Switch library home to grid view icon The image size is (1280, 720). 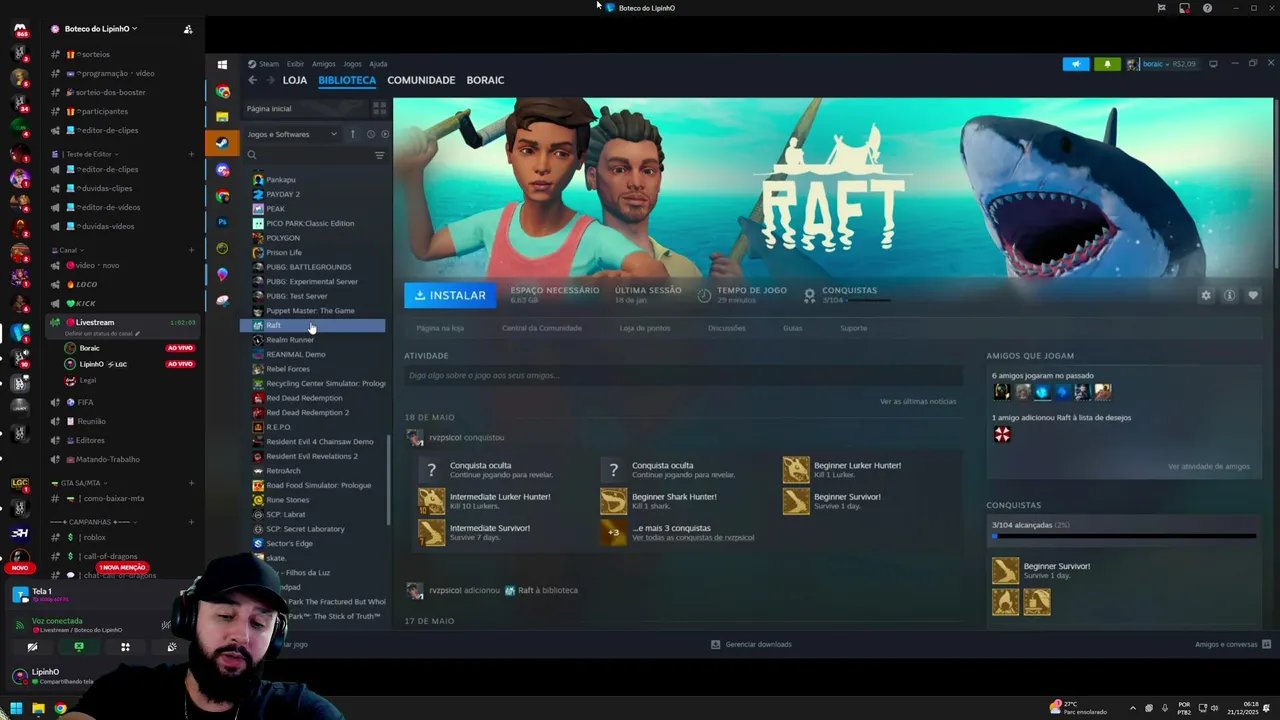point(379,108)
